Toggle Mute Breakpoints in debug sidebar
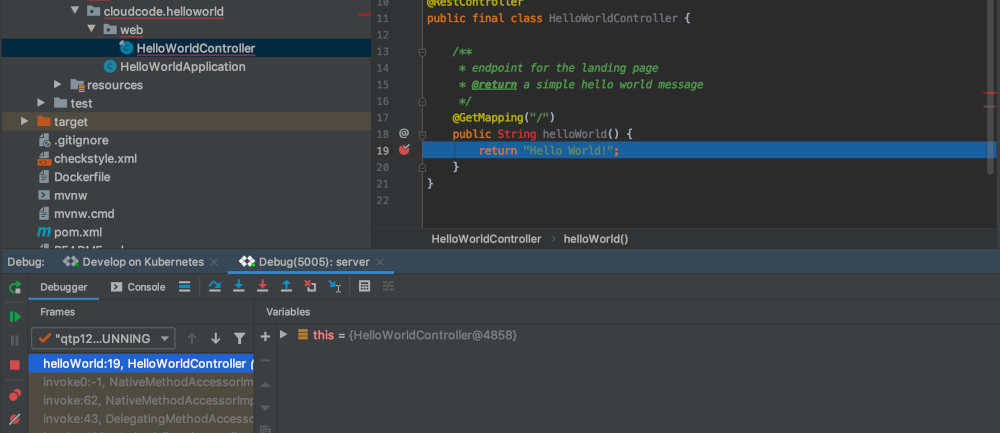This screenshot has height=433, width=1000. (15, 419)
